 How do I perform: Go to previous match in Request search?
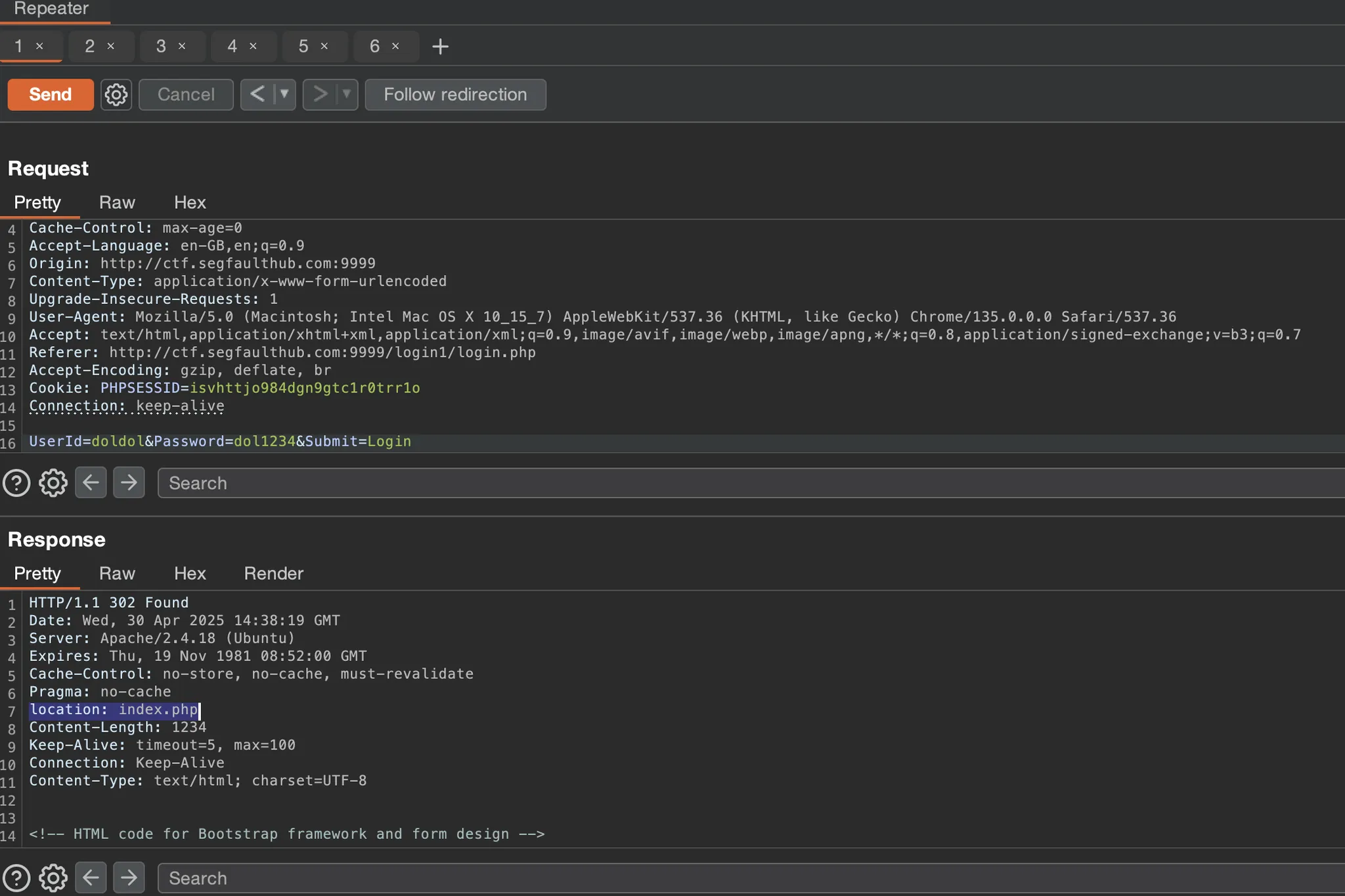[x=91, y=483]
